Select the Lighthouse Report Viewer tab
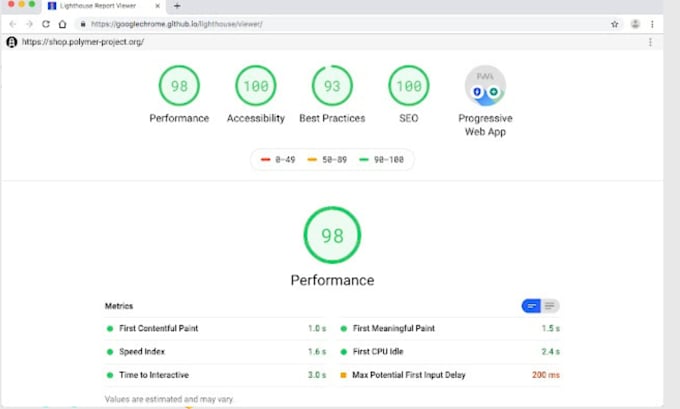 point(103,6)
